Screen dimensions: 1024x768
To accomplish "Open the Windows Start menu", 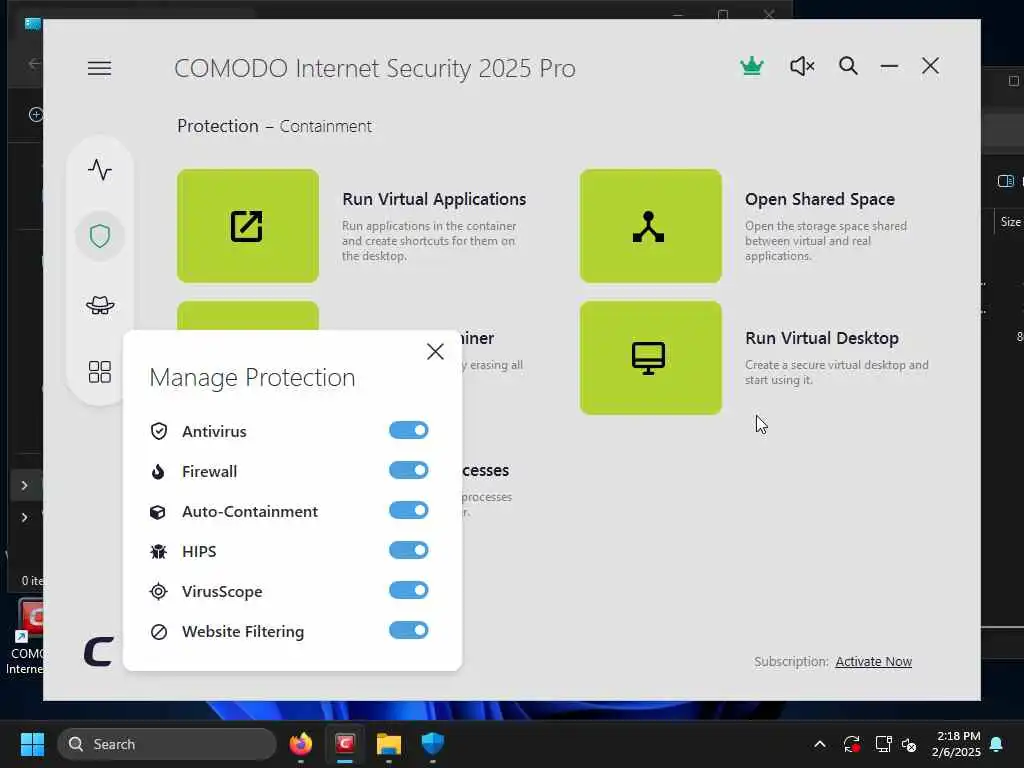I will pyautogui.click(x=32, y=744).
